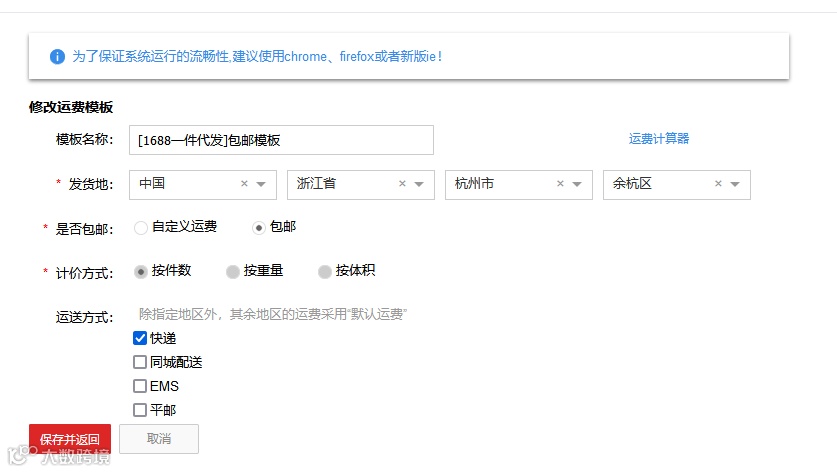Click the browser recommendation notice text
Screen dimensions: 837x472
tap(257, 57)
